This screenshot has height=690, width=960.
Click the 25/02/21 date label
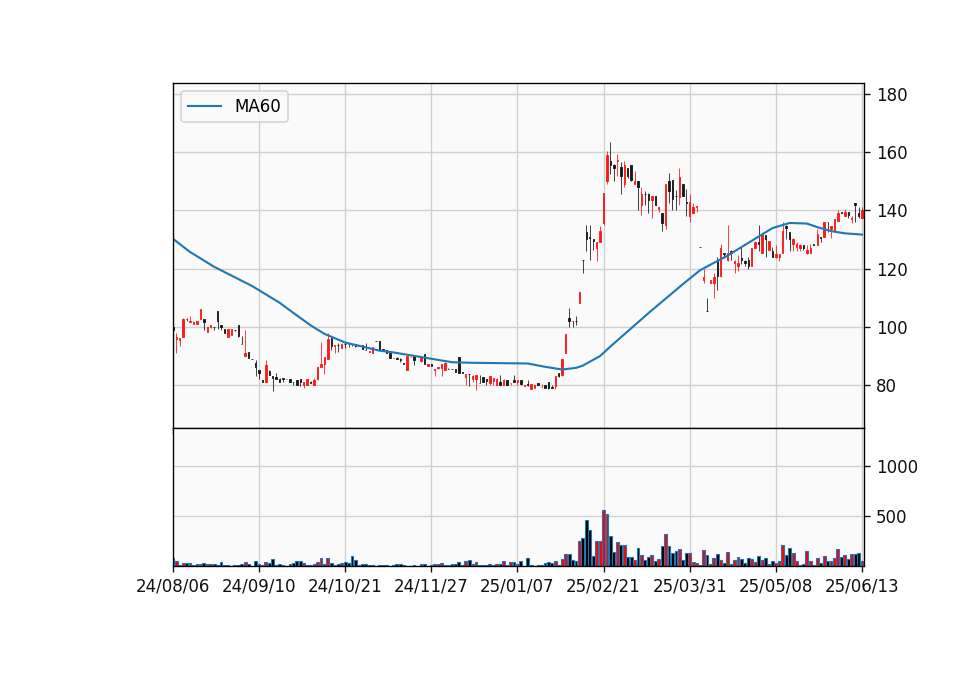603,586
